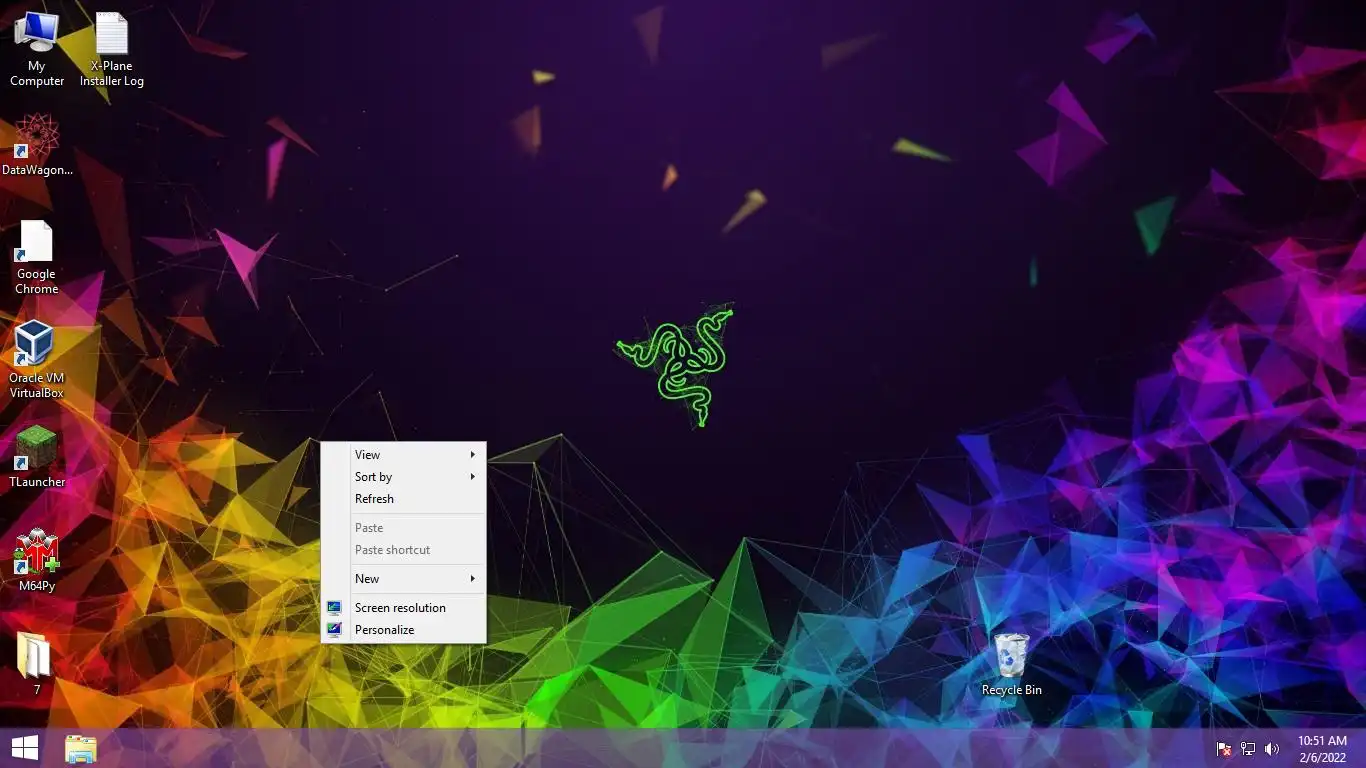Select the DataWagon shortcut icon
1366x768 pixels.
point(37,145)
